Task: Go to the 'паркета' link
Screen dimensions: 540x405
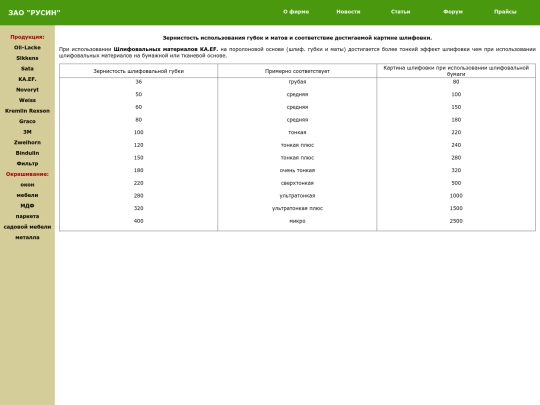Action: tap(27, 216)
